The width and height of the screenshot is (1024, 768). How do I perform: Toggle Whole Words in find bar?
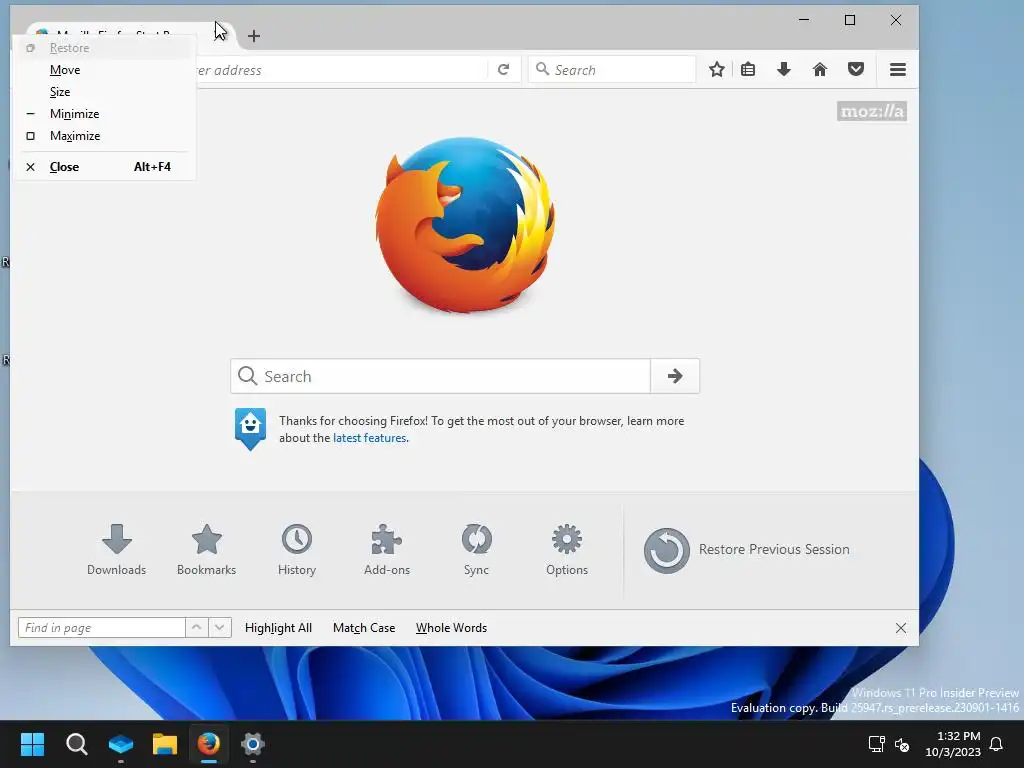pyautogui.click(x=451, y=628)
